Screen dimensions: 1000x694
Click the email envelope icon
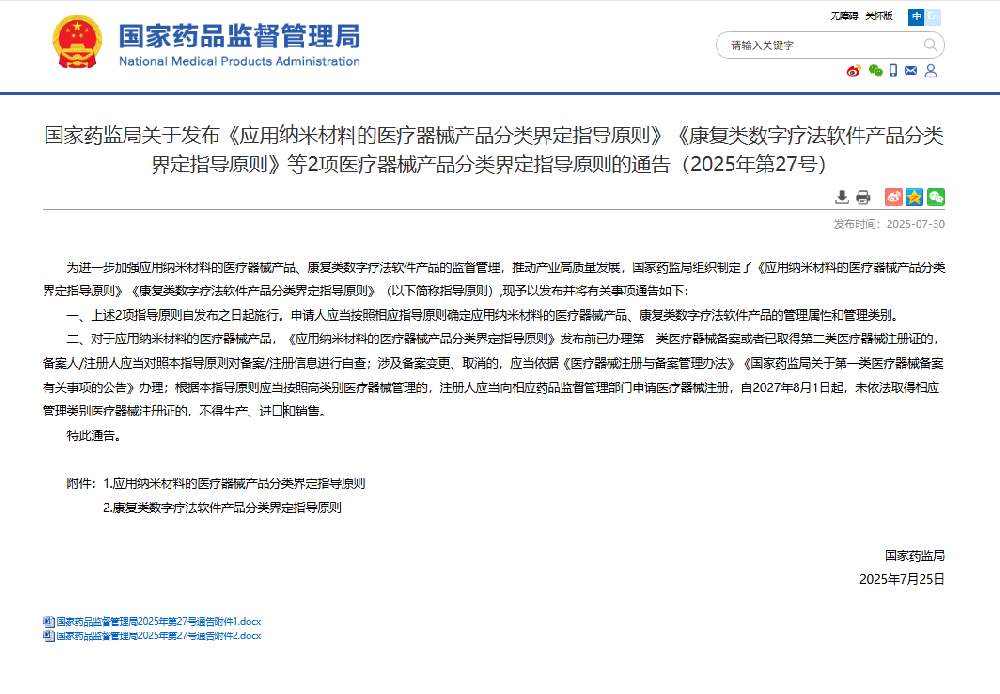[912, 71]
